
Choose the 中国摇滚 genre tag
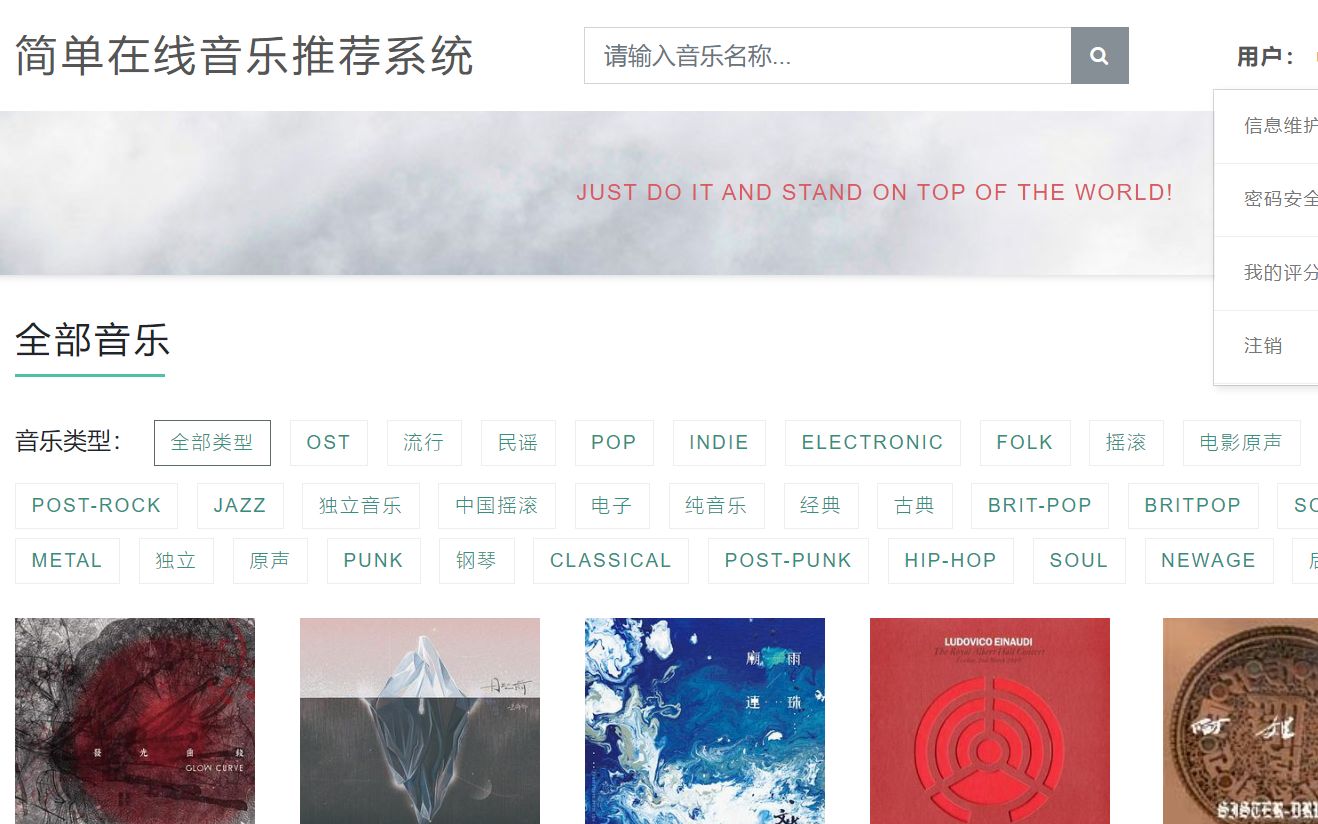(x=497, y=506)
